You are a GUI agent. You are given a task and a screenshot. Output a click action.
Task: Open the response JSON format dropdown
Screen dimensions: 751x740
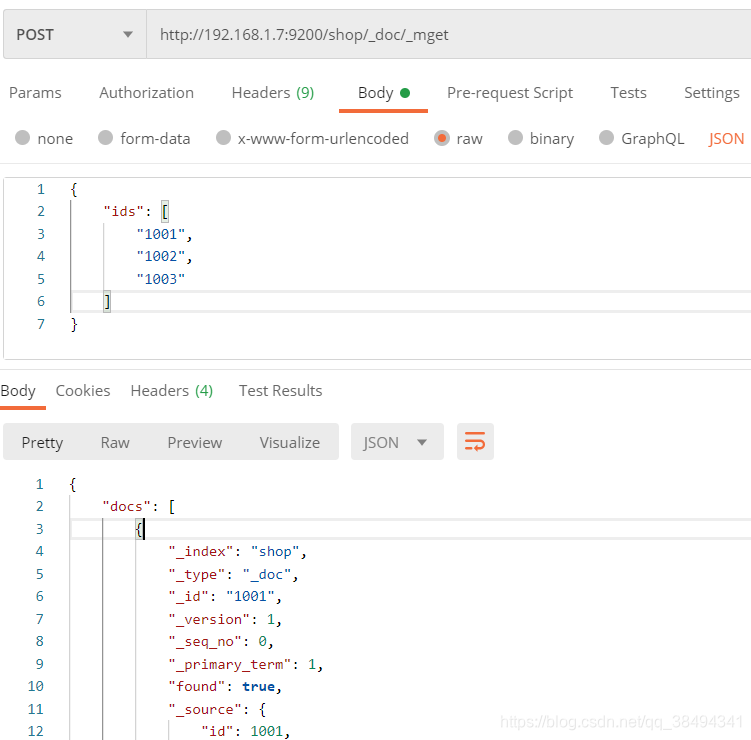pos(396,442)
